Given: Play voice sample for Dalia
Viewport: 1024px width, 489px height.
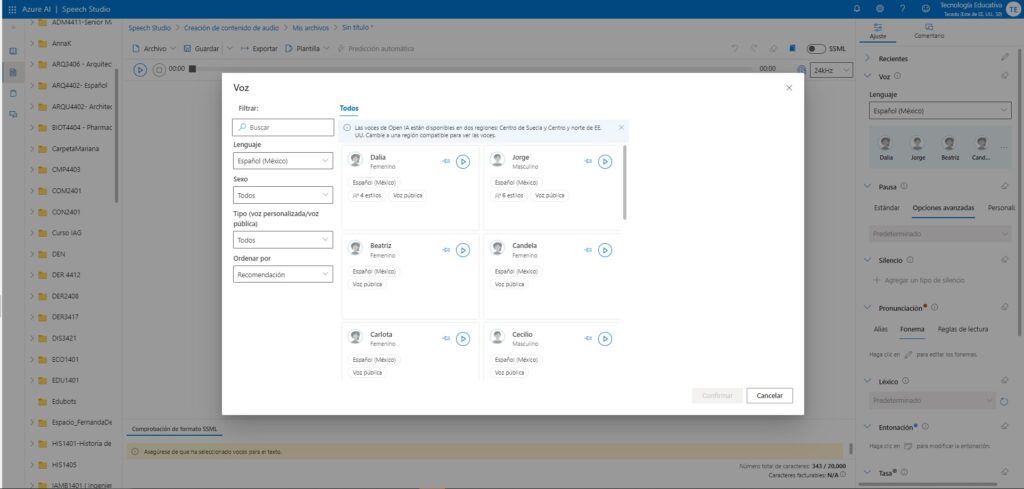Looking at the screenshot, I should tap(463, 162).
